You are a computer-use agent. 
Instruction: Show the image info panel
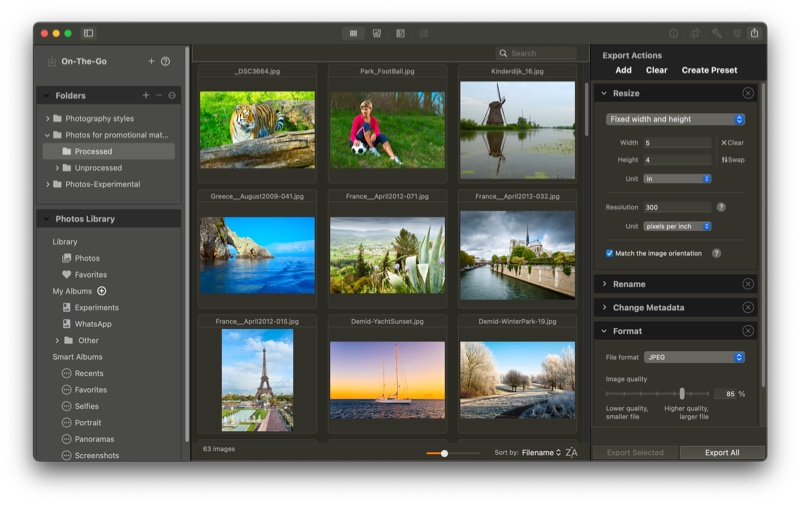[673, 33]
